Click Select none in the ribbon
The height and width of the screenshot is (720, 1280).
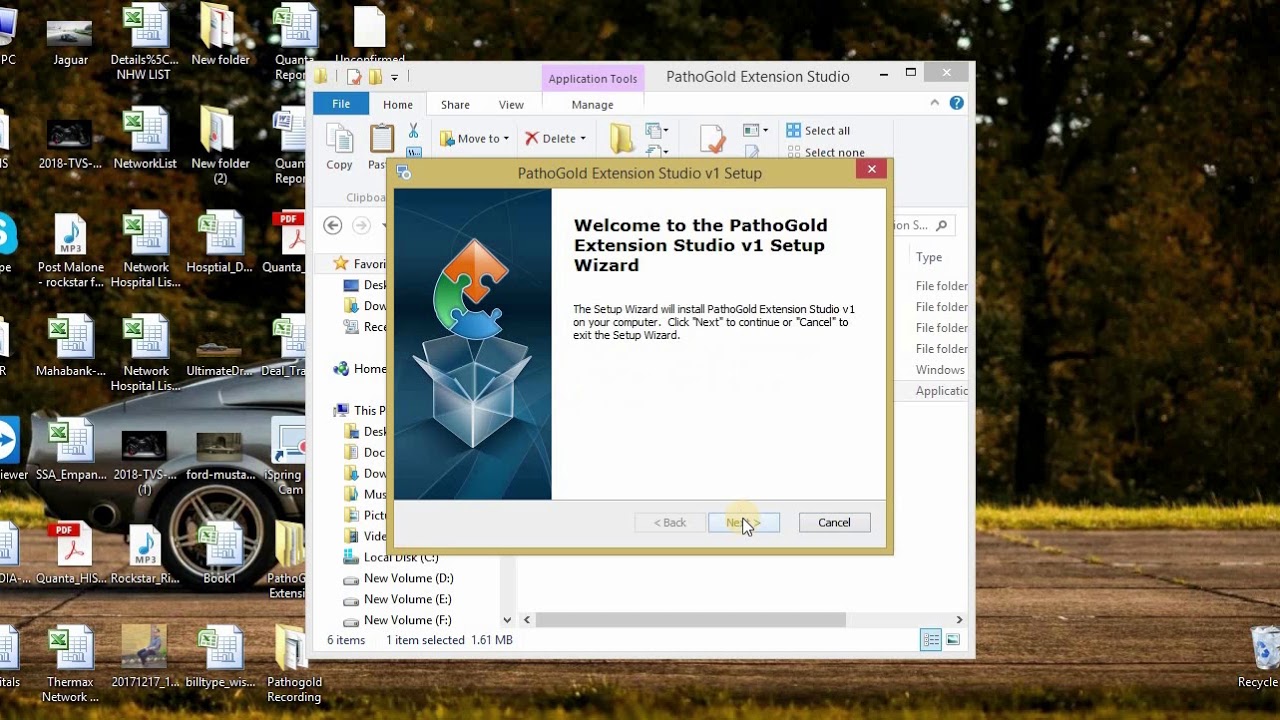[x=825, y=152]
